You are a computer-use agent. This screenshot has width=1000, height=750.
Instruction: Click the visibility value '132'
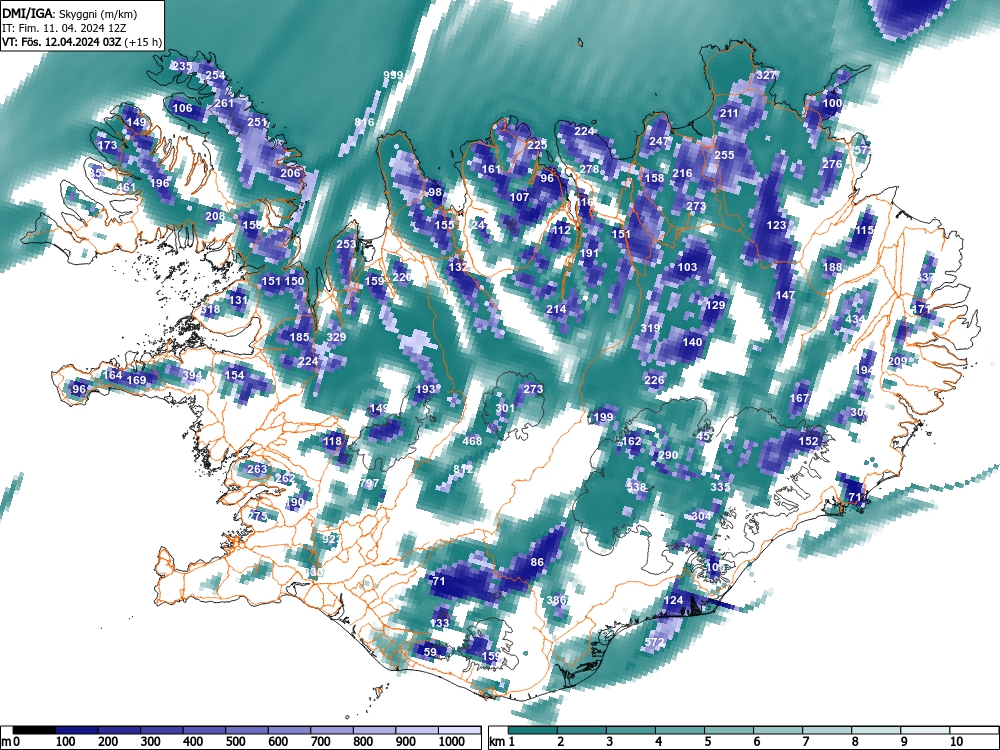point(458,267)
